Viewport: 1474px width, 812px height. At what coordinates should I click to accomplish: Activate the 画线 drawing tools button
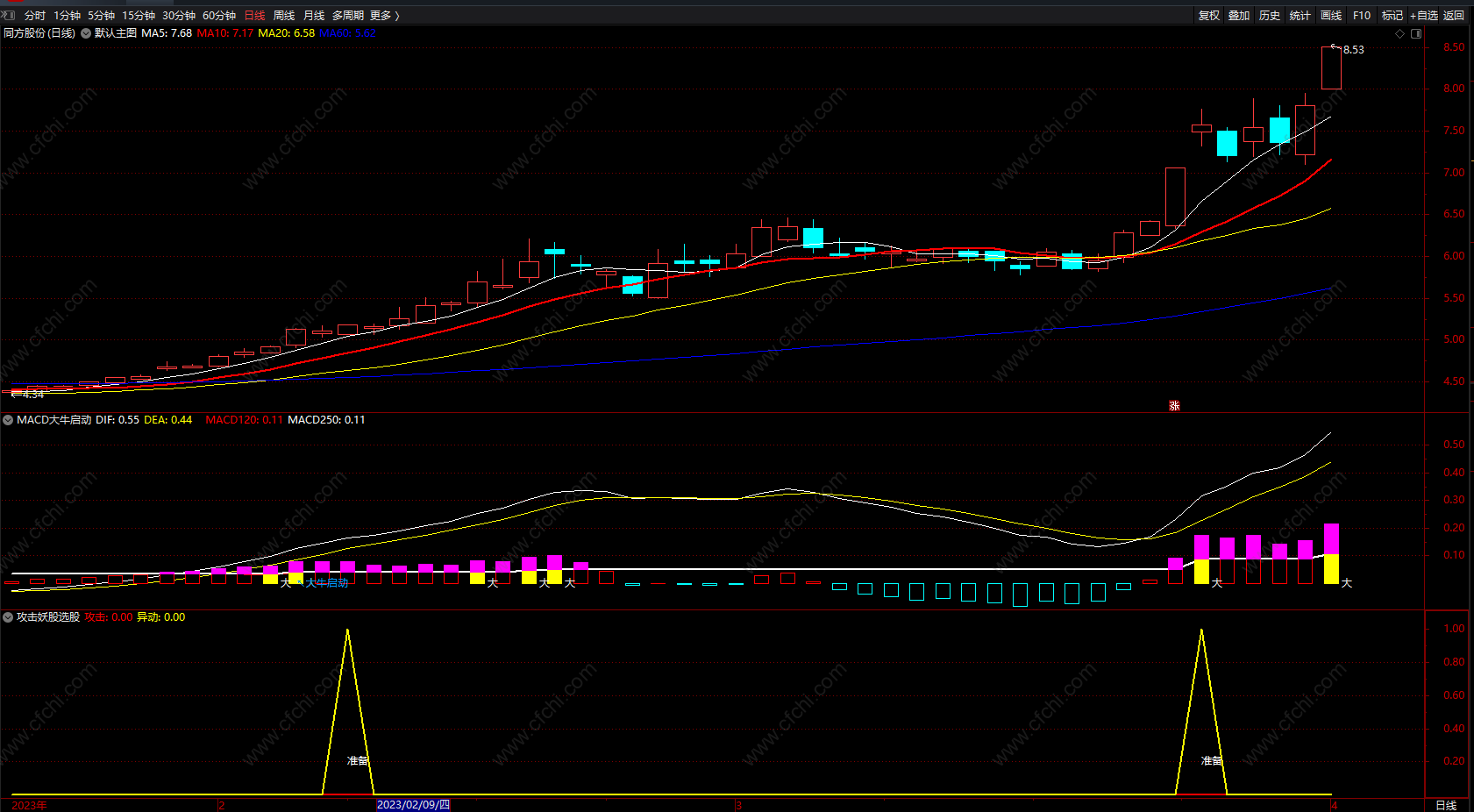1331,16
